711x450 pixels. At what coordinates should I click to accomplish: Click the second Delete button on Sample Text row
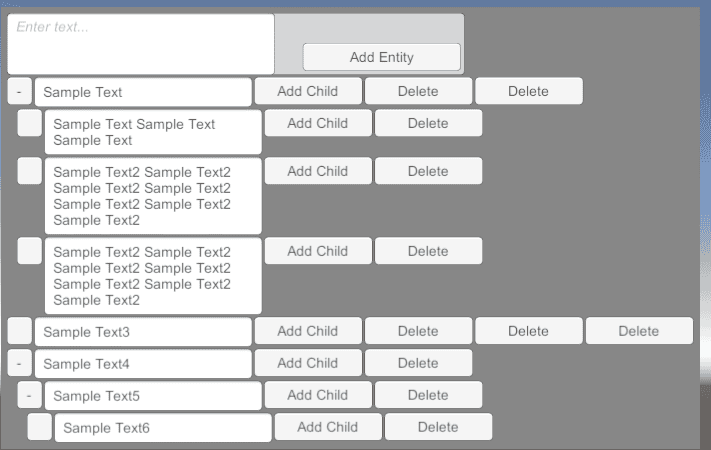pyautogui.click(x=529, y=91)
